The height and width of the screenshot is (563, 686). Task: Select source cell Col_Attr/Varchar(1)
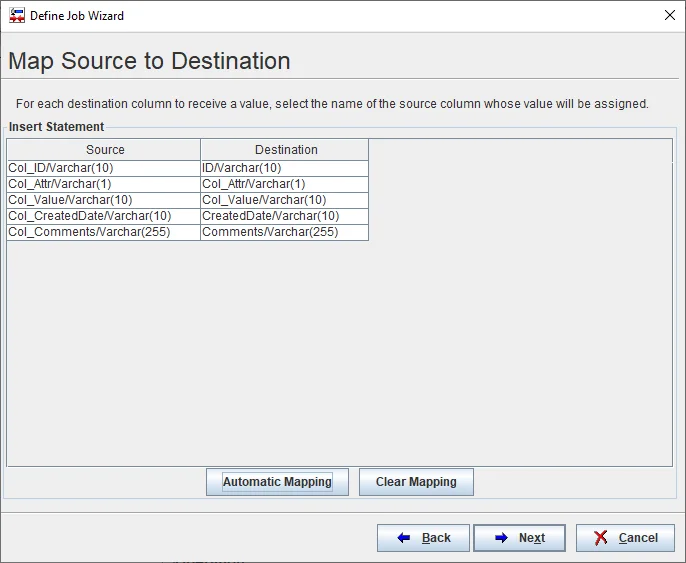[104, 184]
